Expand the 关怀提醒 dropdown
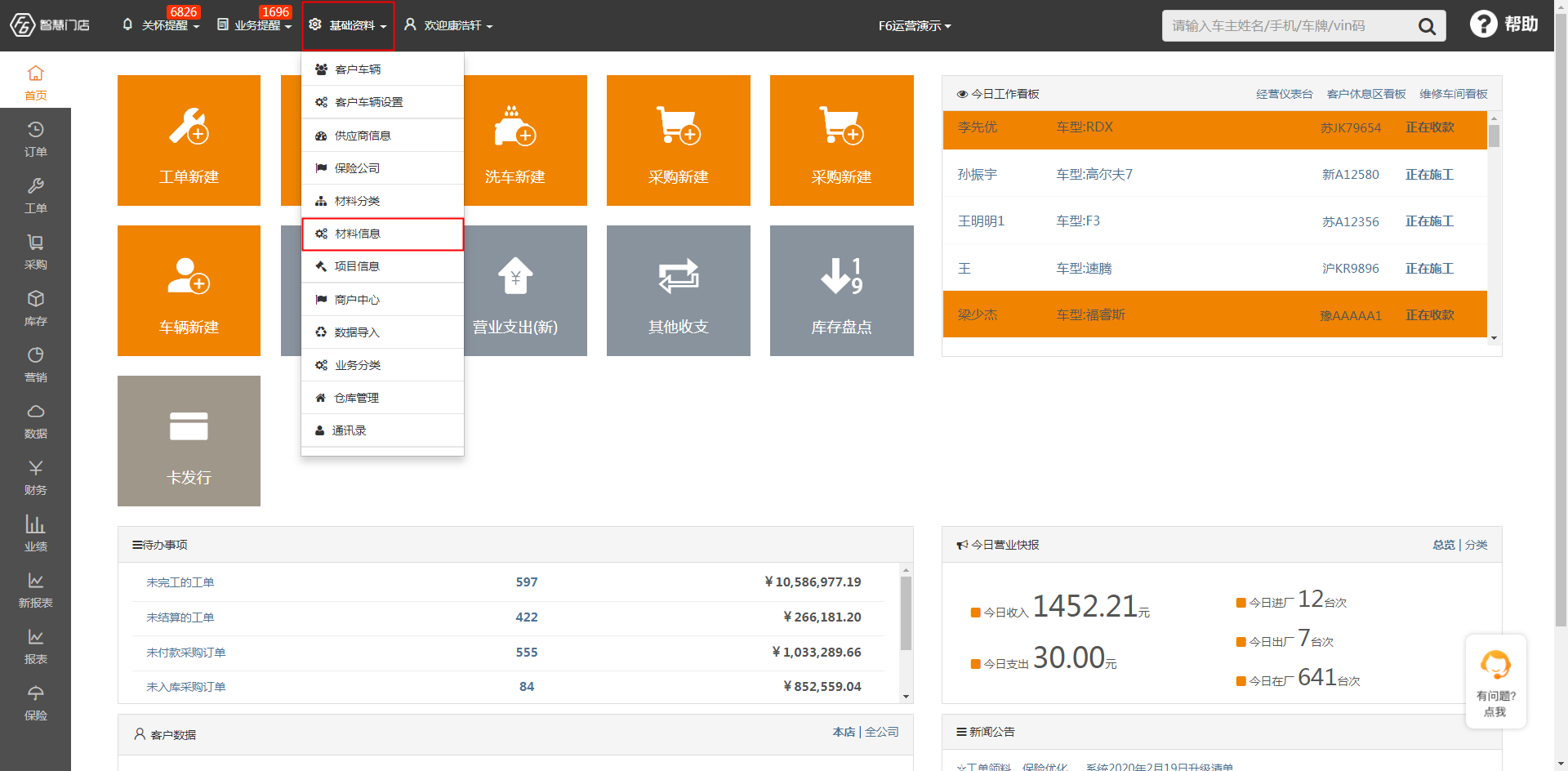This screenshot has height=771, width=1568. pos(161,25)
